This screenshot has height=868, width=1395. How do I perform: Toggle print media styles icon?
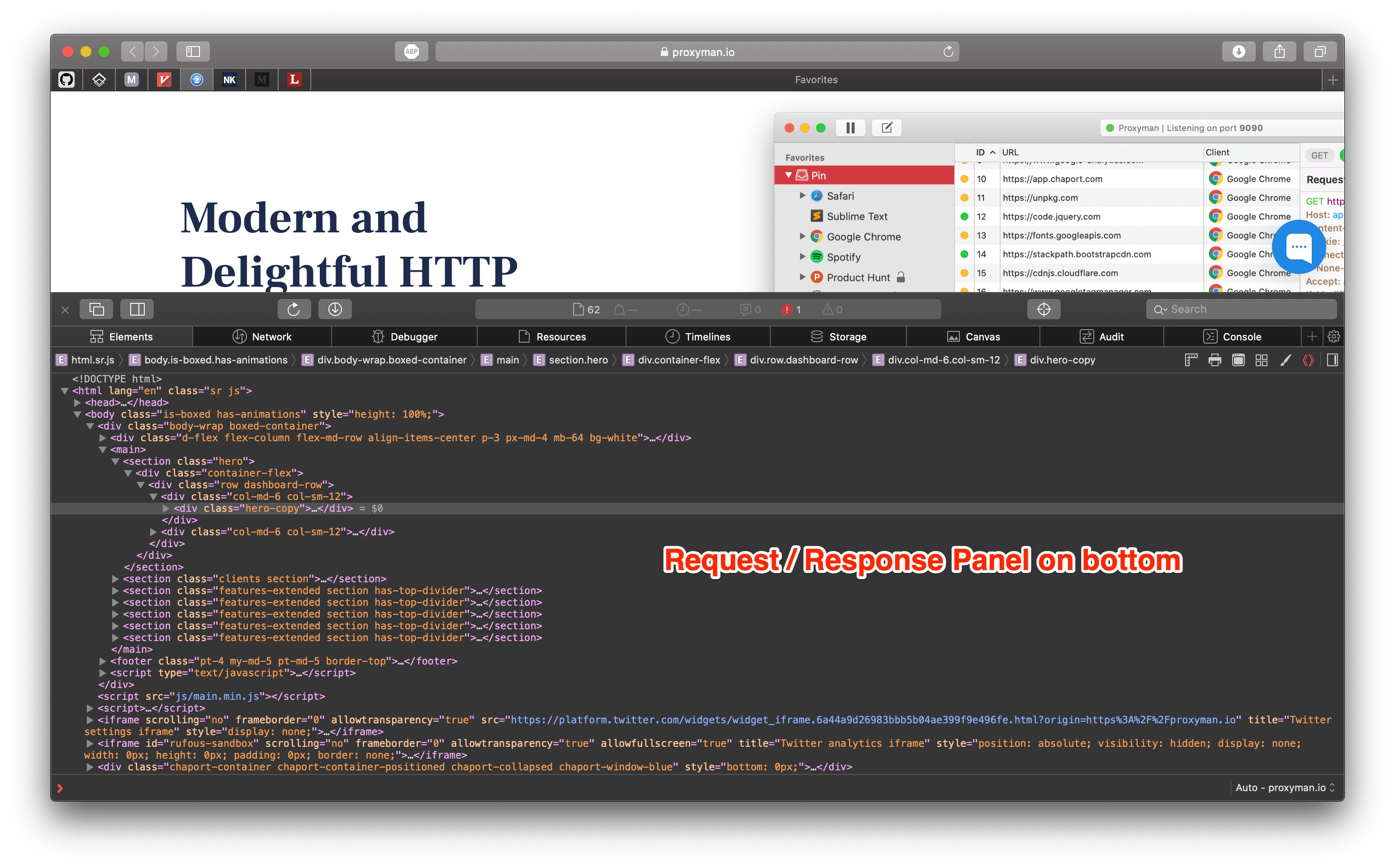pyautogui.click(x=1214, y=360)
